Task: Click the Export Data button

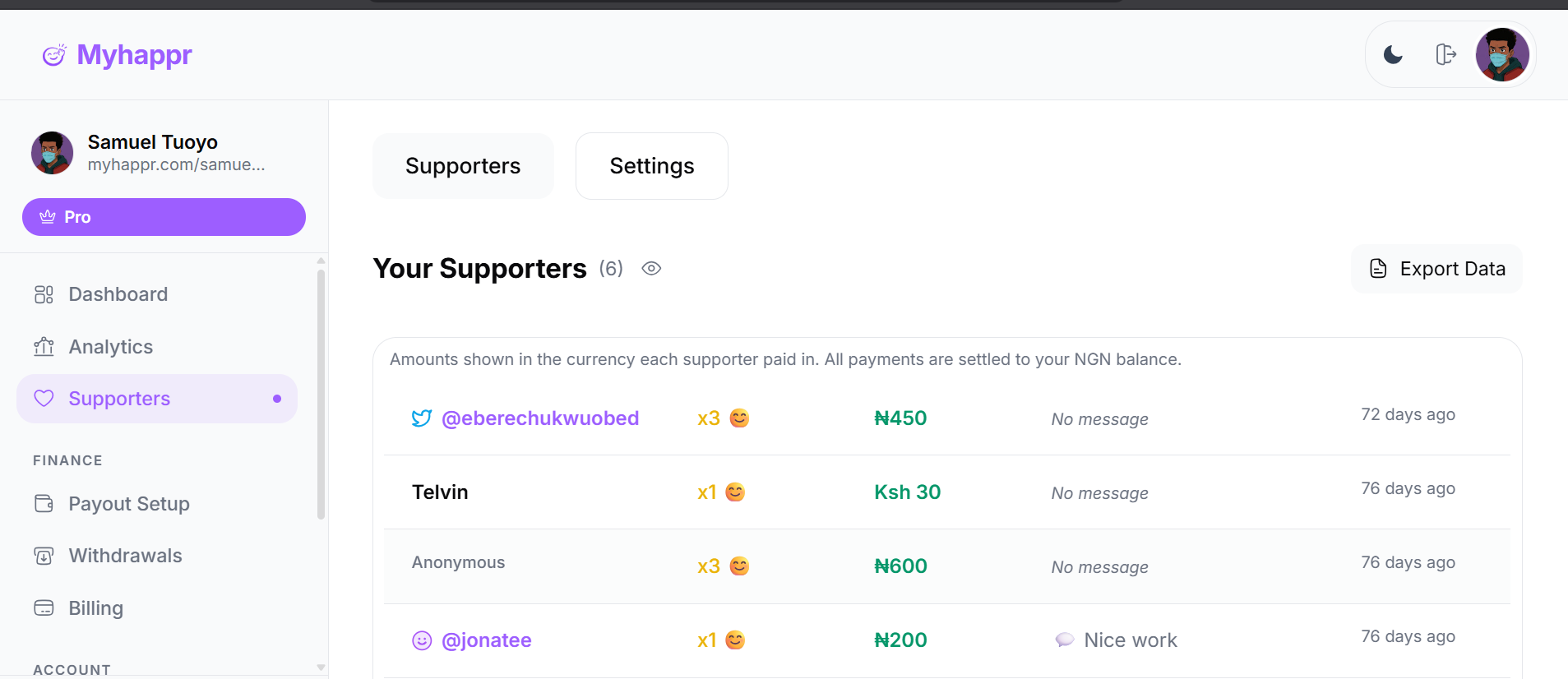Action: (1436, 269)
